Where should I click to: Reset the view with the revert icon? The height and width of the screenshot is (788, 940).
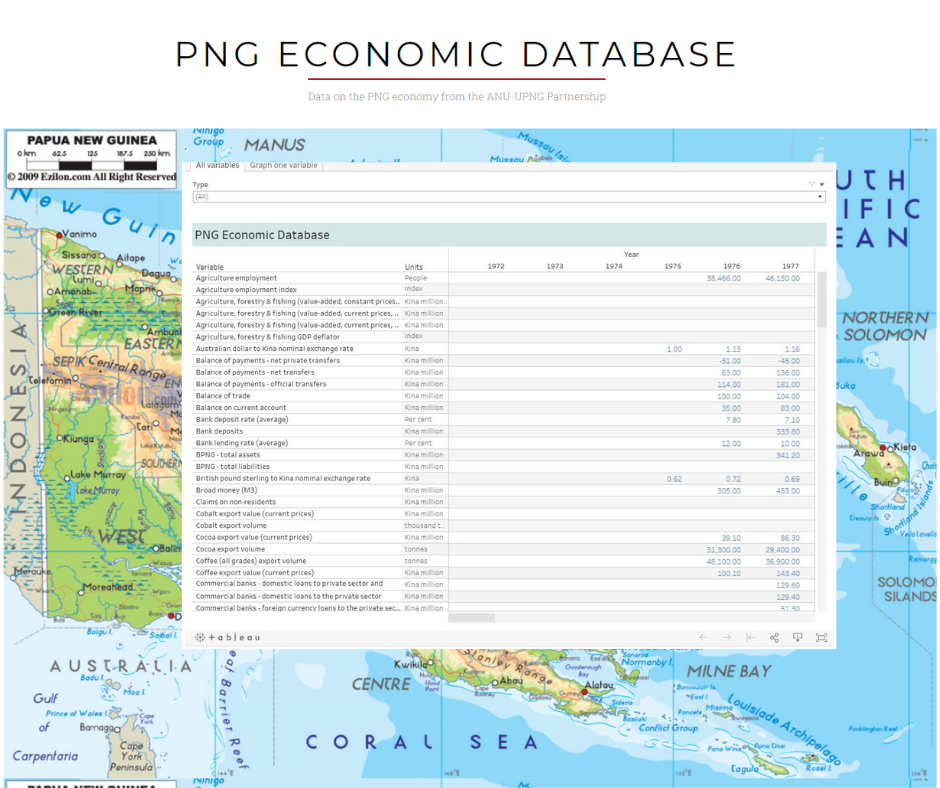749,637
